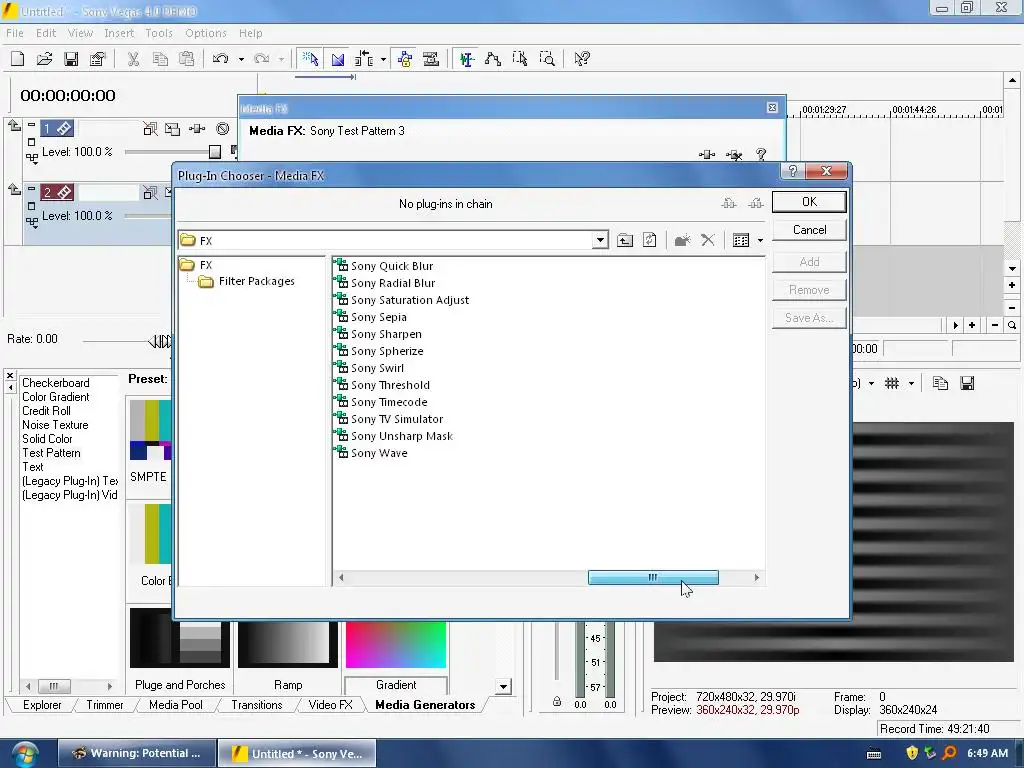Toggle Auto Ripple toolbar icon
1024x768 pixels.
(x=364, y=59)
